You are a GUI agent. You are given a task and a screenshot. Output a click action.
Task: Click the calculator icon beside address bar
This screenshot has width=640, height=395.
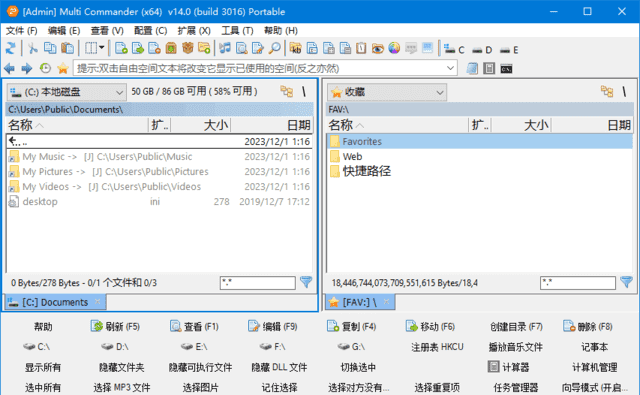[x=489, y=69]
